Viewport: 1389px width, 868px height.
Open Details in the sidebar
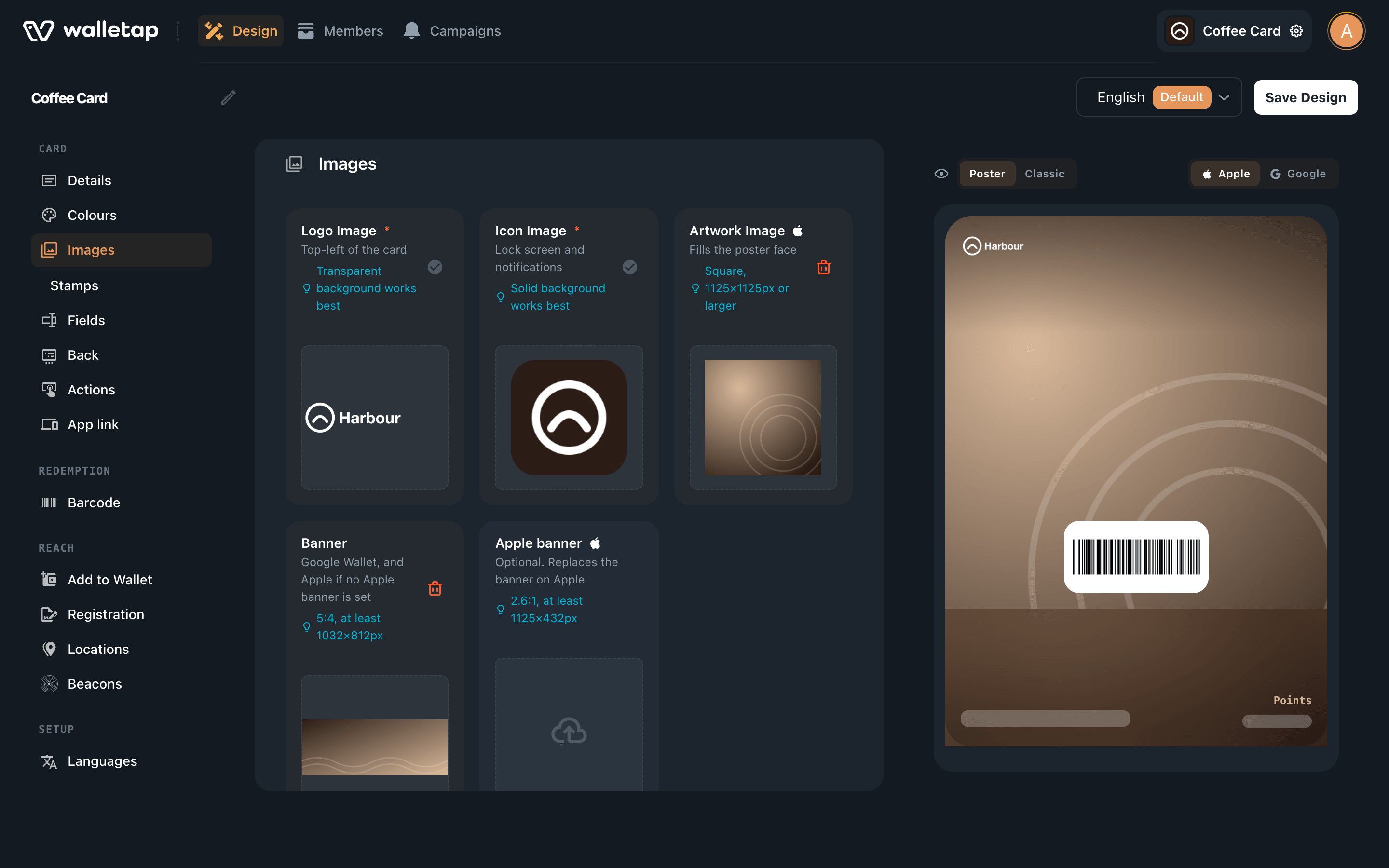122,180
